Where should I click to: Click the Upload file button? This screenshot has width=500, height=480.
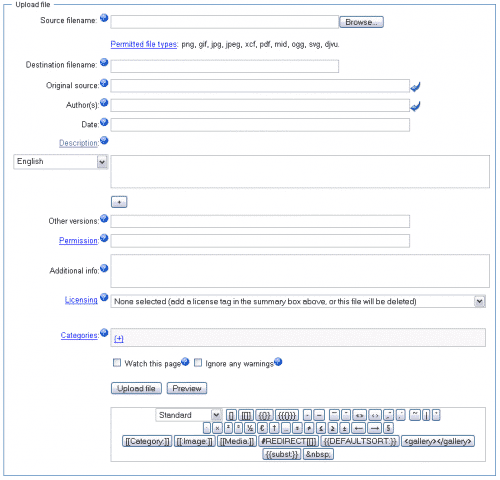[136, 388]
